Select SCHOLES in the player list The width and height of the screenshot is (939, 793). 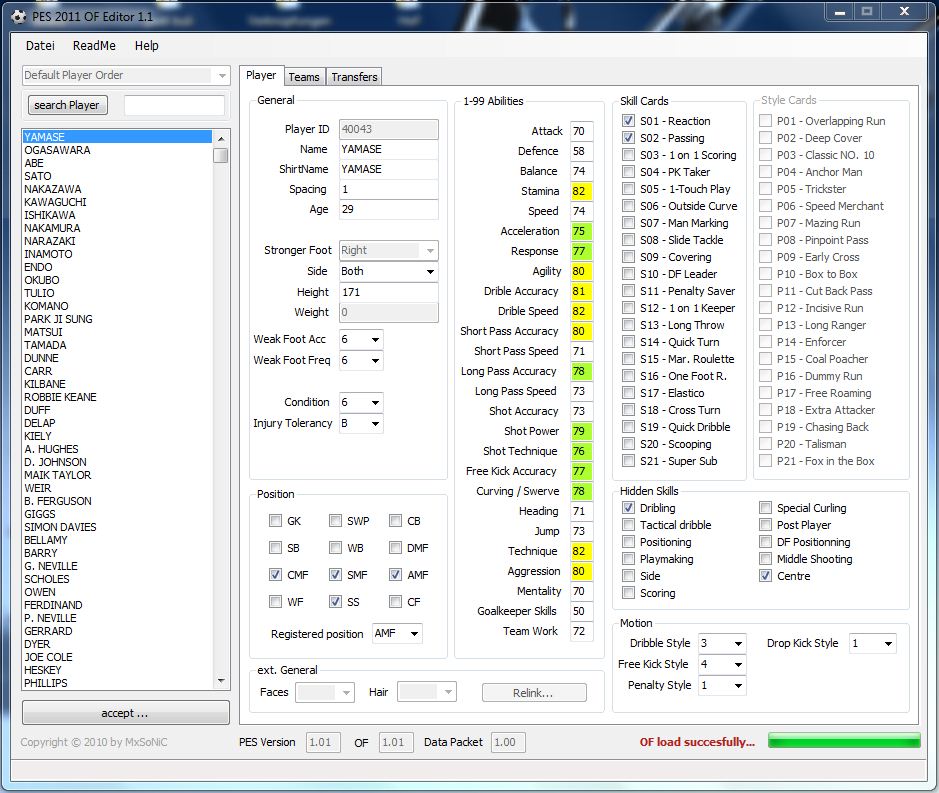click(117, 579)
